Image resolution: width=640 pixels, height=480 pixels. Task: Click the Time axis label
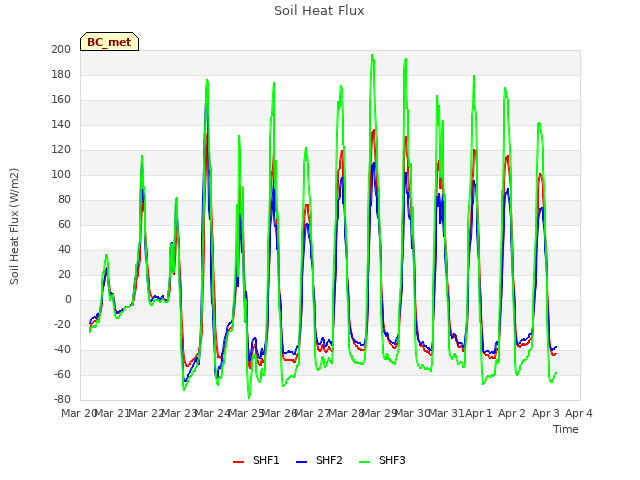point(566,429)
